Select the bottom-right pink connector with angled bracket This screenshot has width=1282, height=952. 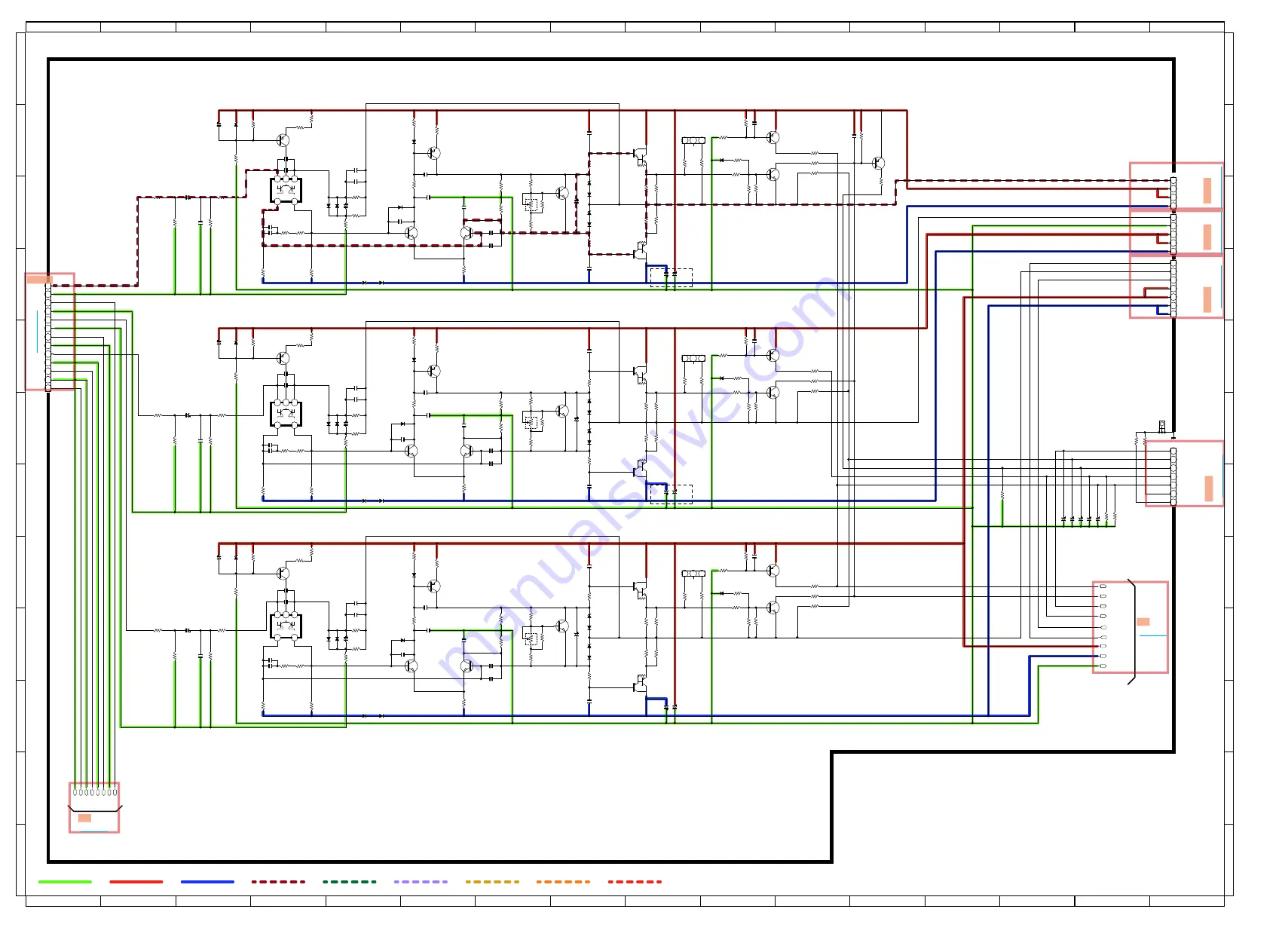(x=1131, y=627)
